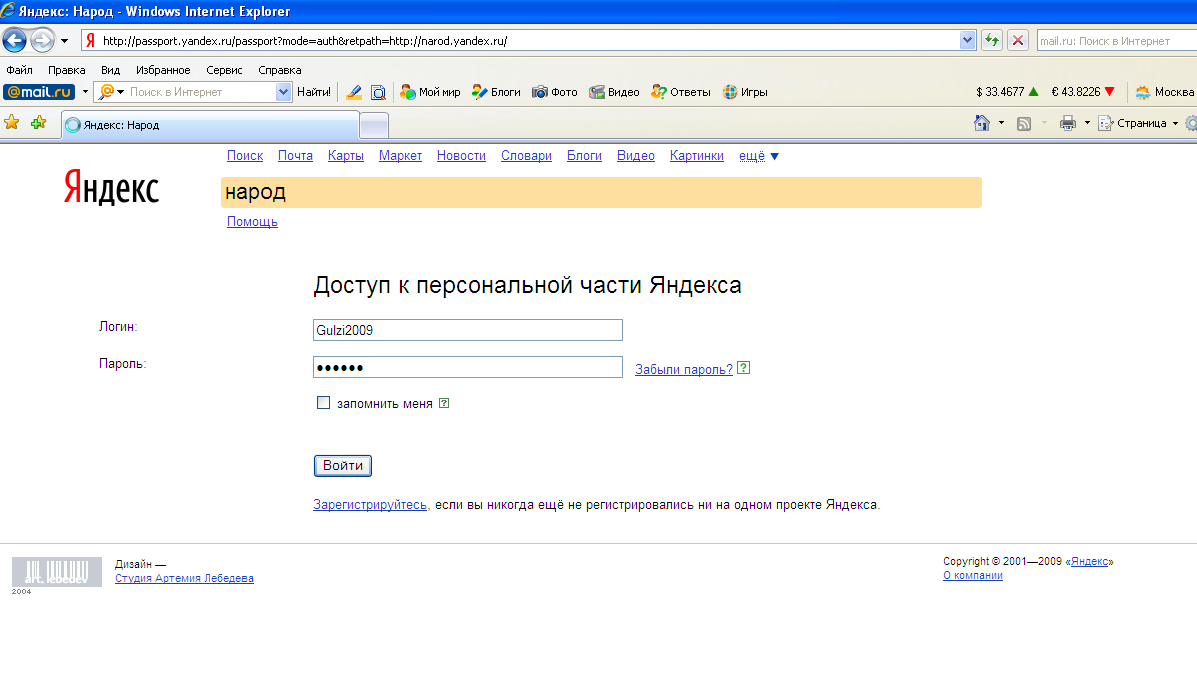The width and height of the screenshot is (1197, 682).
Task: Click the Home icon in command bar
Action: click(982, 123)
